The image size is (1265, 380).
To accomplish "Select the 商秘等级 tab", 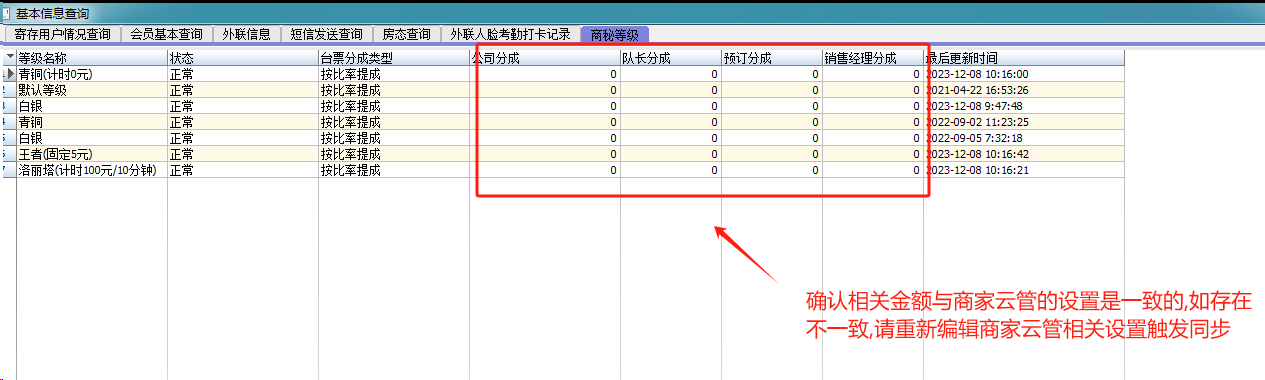I will click(x=616, y=34).
